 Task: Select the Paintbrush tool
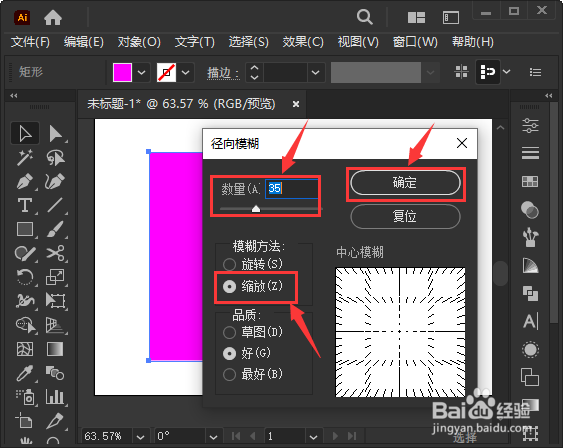[x=55, y=229]
